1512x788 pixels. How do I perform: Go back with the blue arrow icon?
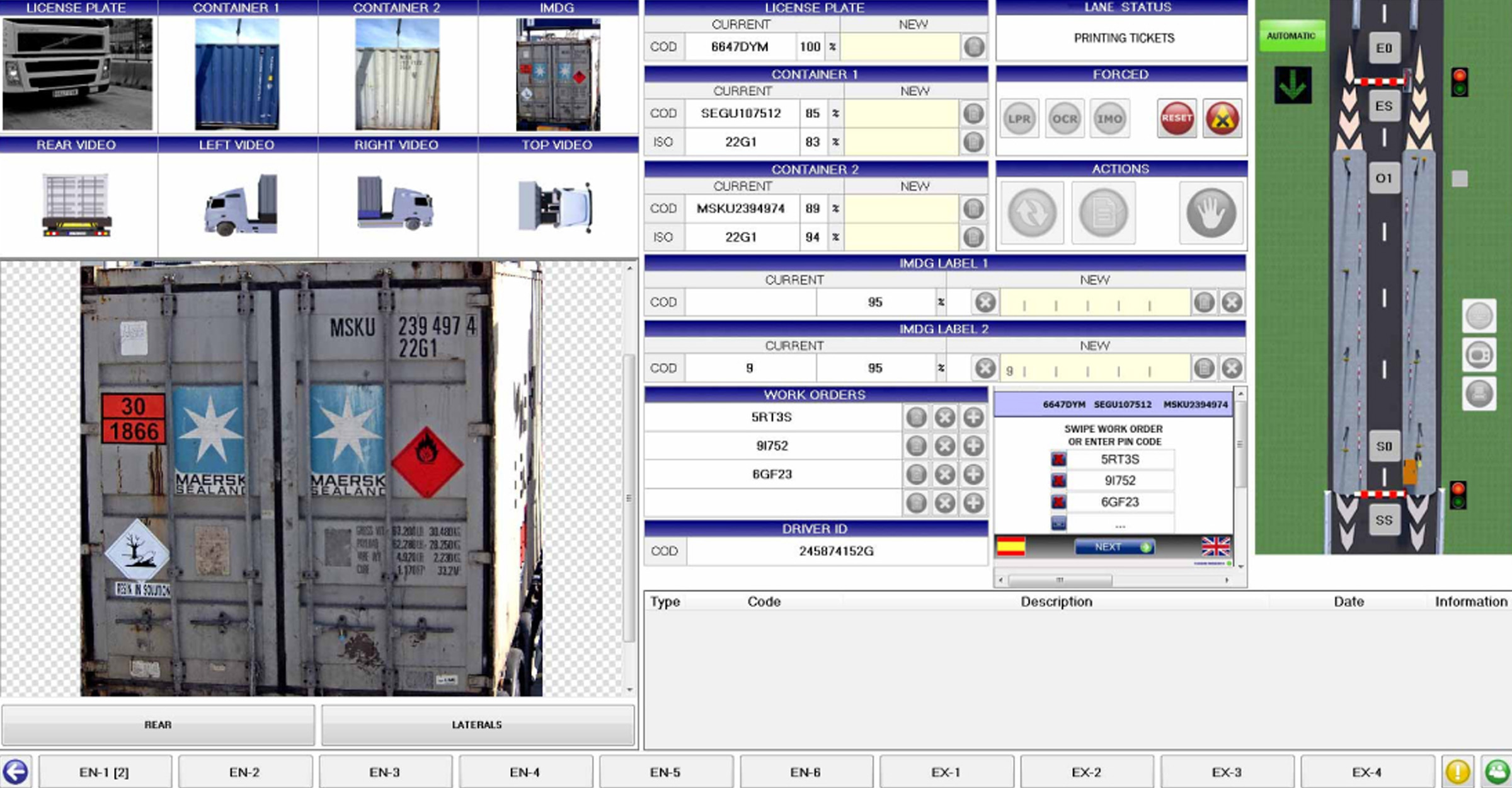15,772
